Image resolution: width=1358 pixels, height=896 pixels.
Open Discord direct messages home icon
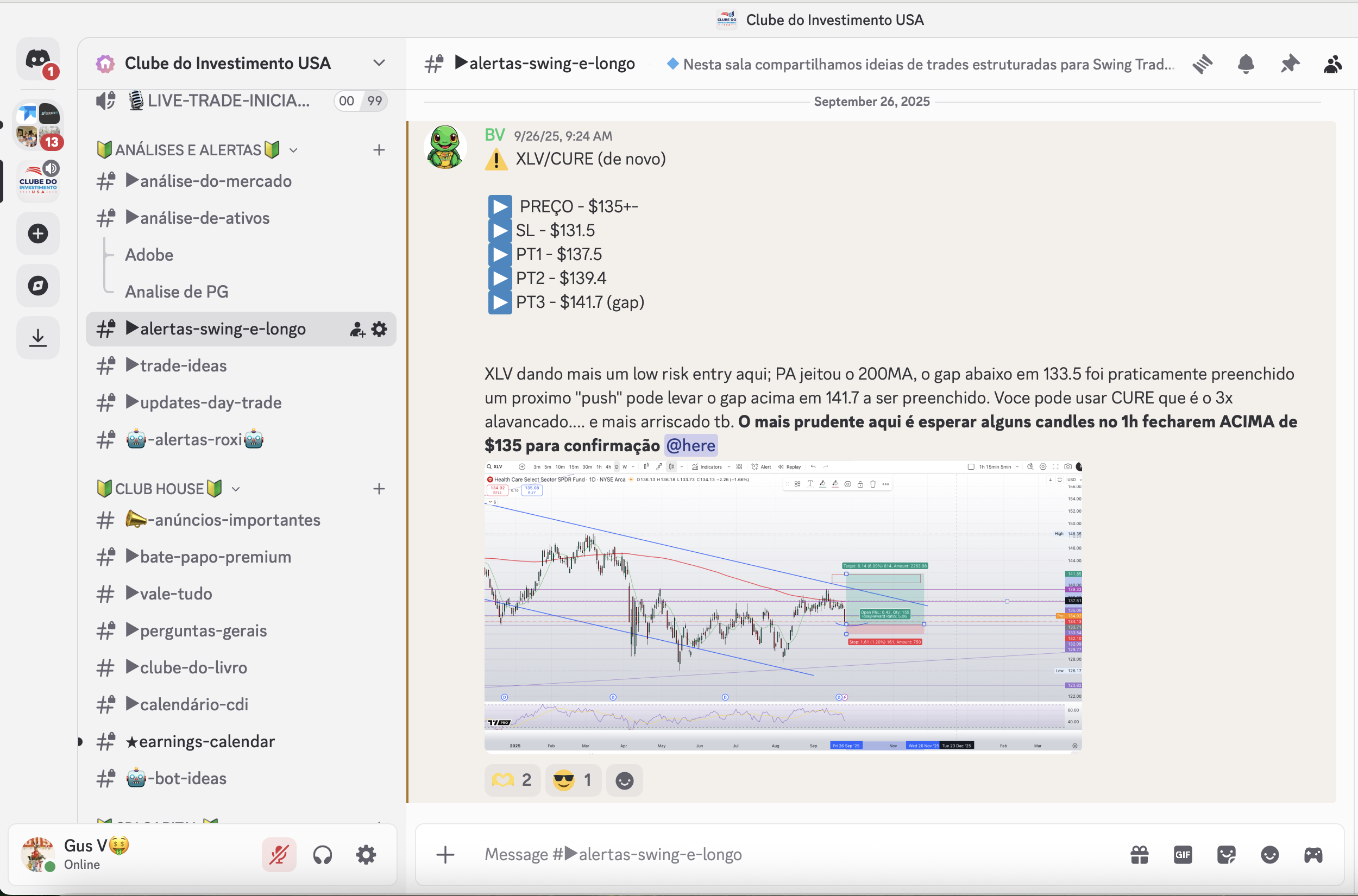(37, 59)
